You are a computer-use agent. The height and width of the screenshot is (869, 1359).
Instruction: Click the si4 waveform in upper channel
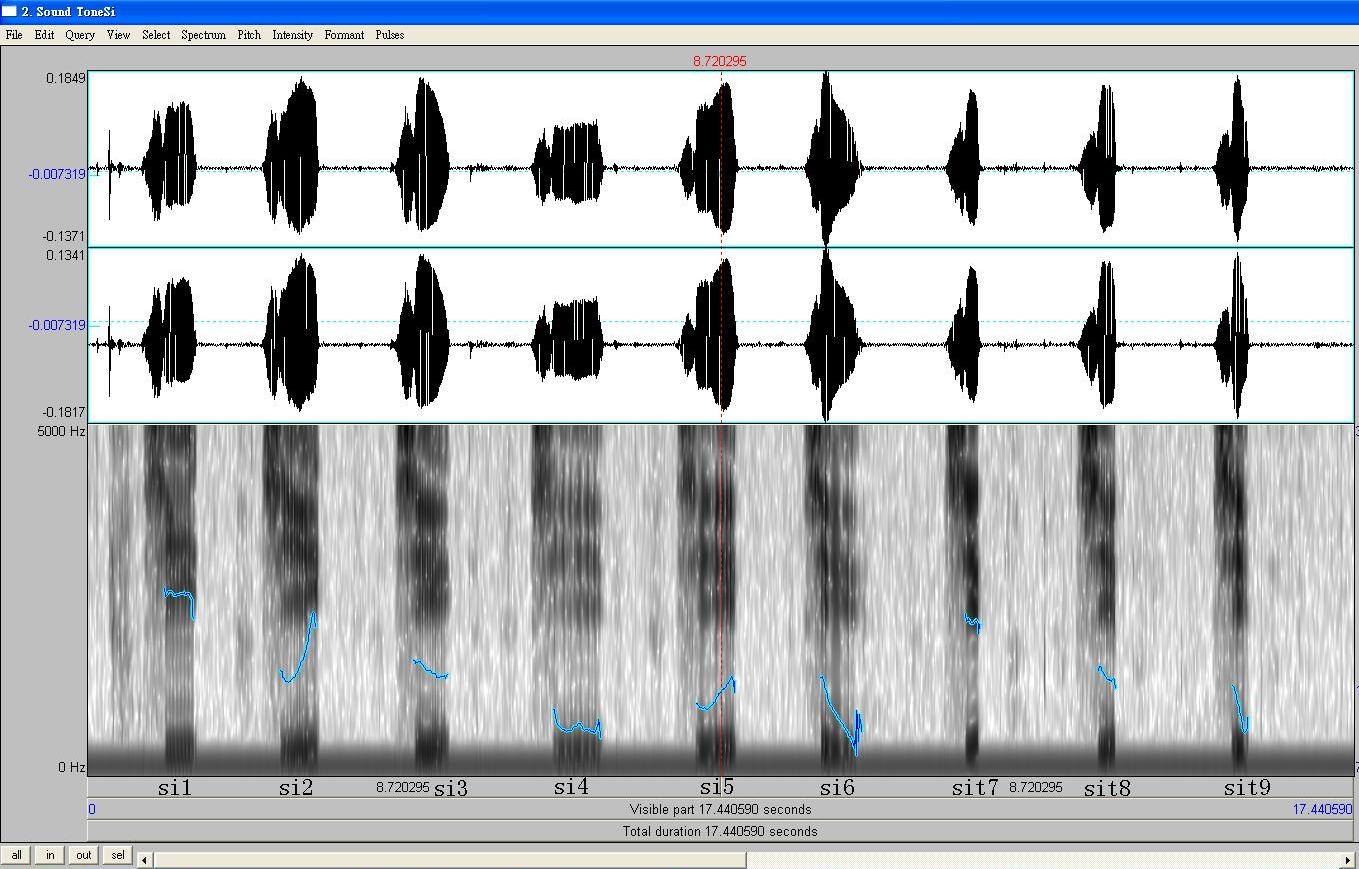pyautogui.click(x=567, y=163)
